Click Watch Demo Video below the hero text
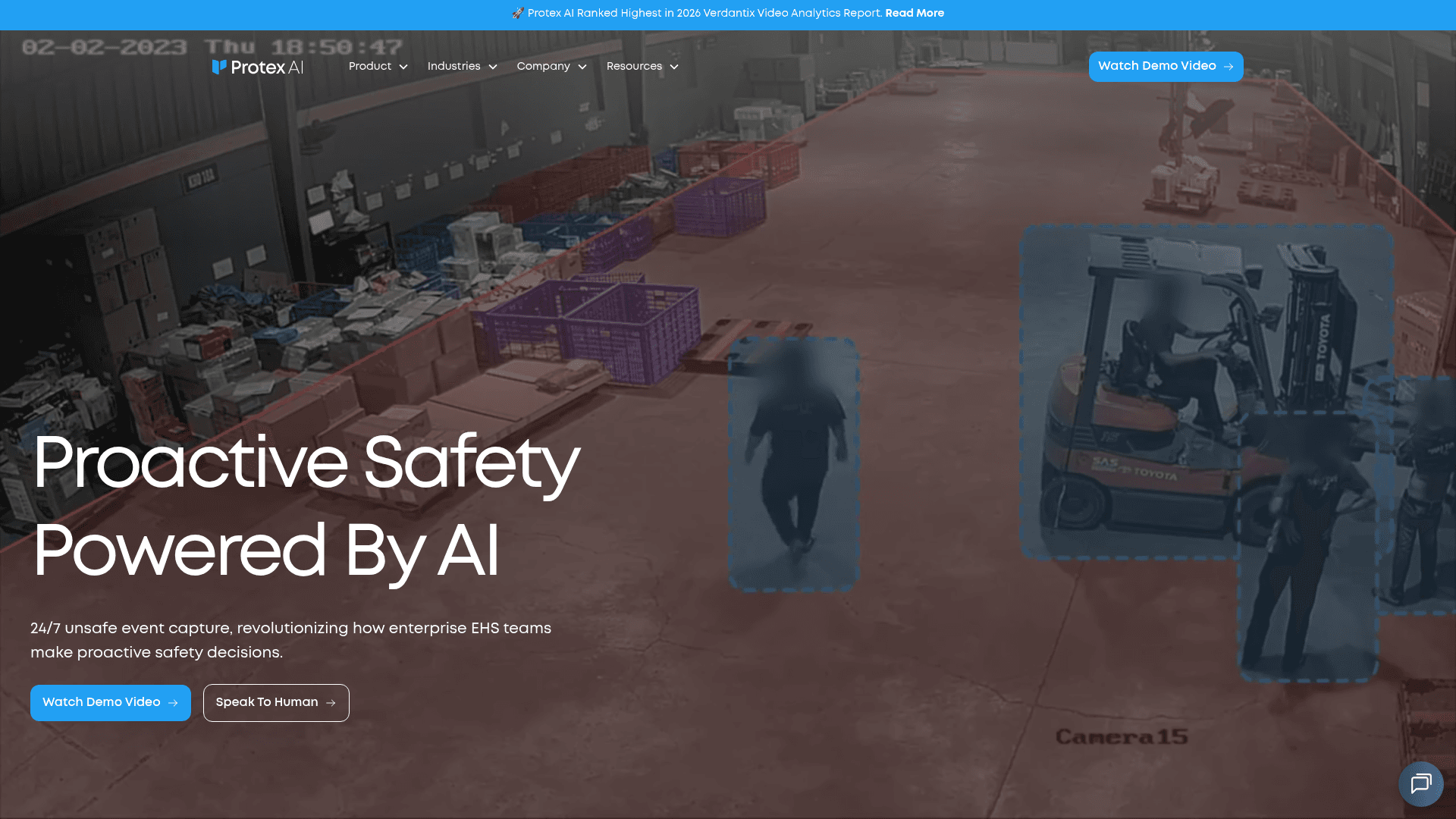The width and height of the screenshot is (1456, 819). 111,702
